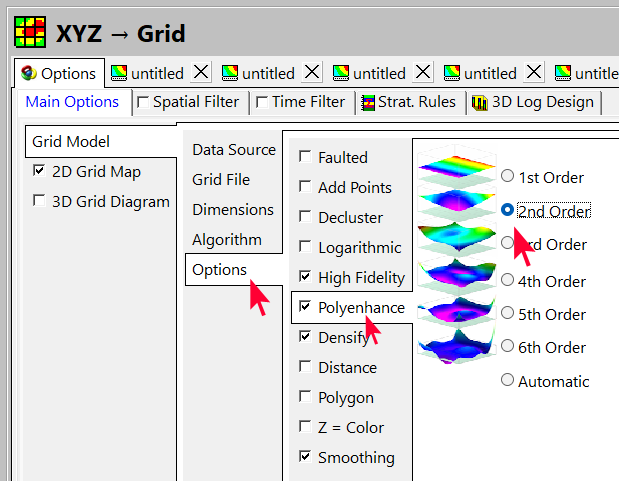The height and width of the screenshot is (481, 619).
Task: Click the 6th Order surface thumbnail
Action: pyautogui.click(x=455, y=344)
